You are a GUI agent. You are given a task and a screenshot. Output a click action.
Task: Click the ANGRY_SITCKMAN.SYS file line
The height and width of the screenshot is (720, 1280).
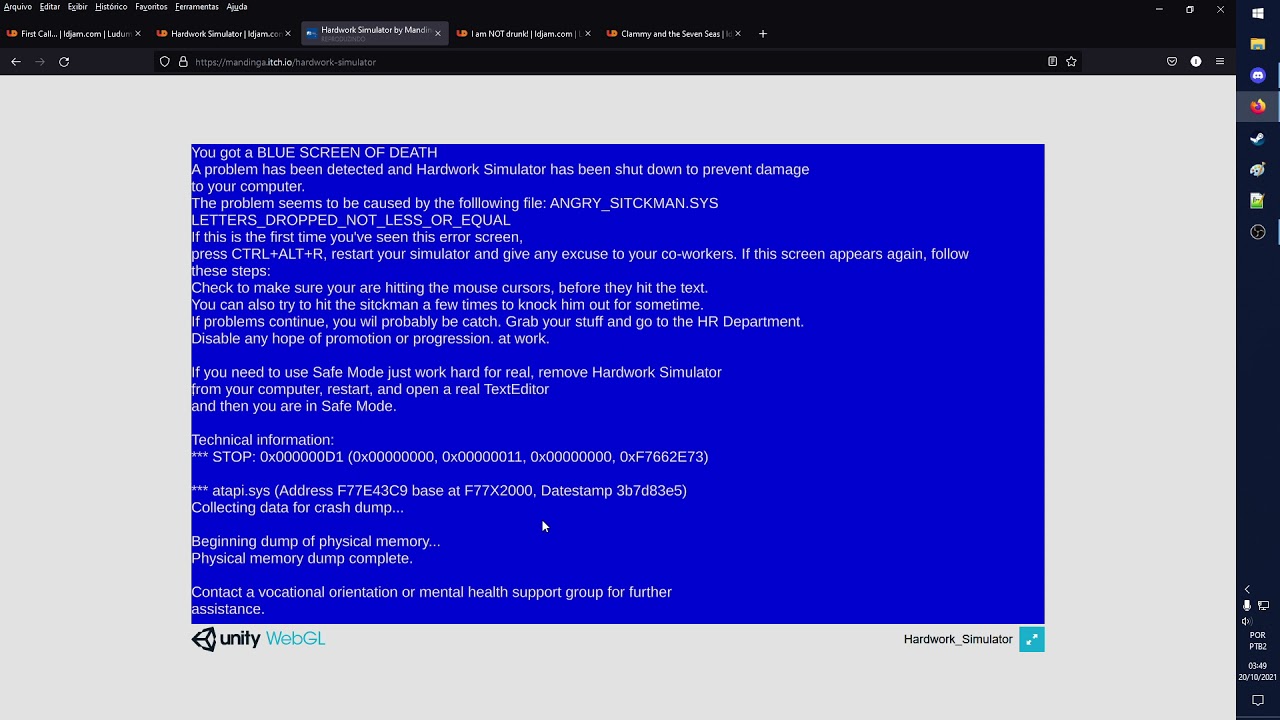tap(455, 203)
